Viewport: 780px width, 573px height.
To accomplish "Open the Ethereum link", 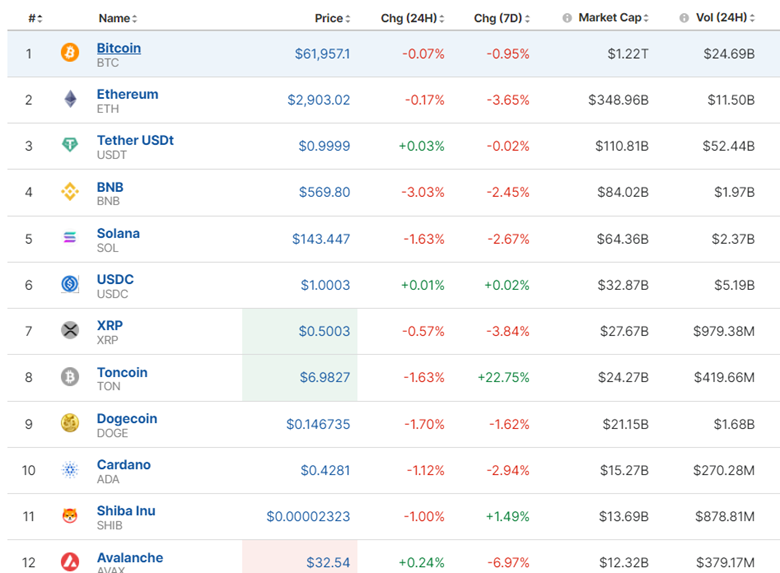I will click(127, 95).
